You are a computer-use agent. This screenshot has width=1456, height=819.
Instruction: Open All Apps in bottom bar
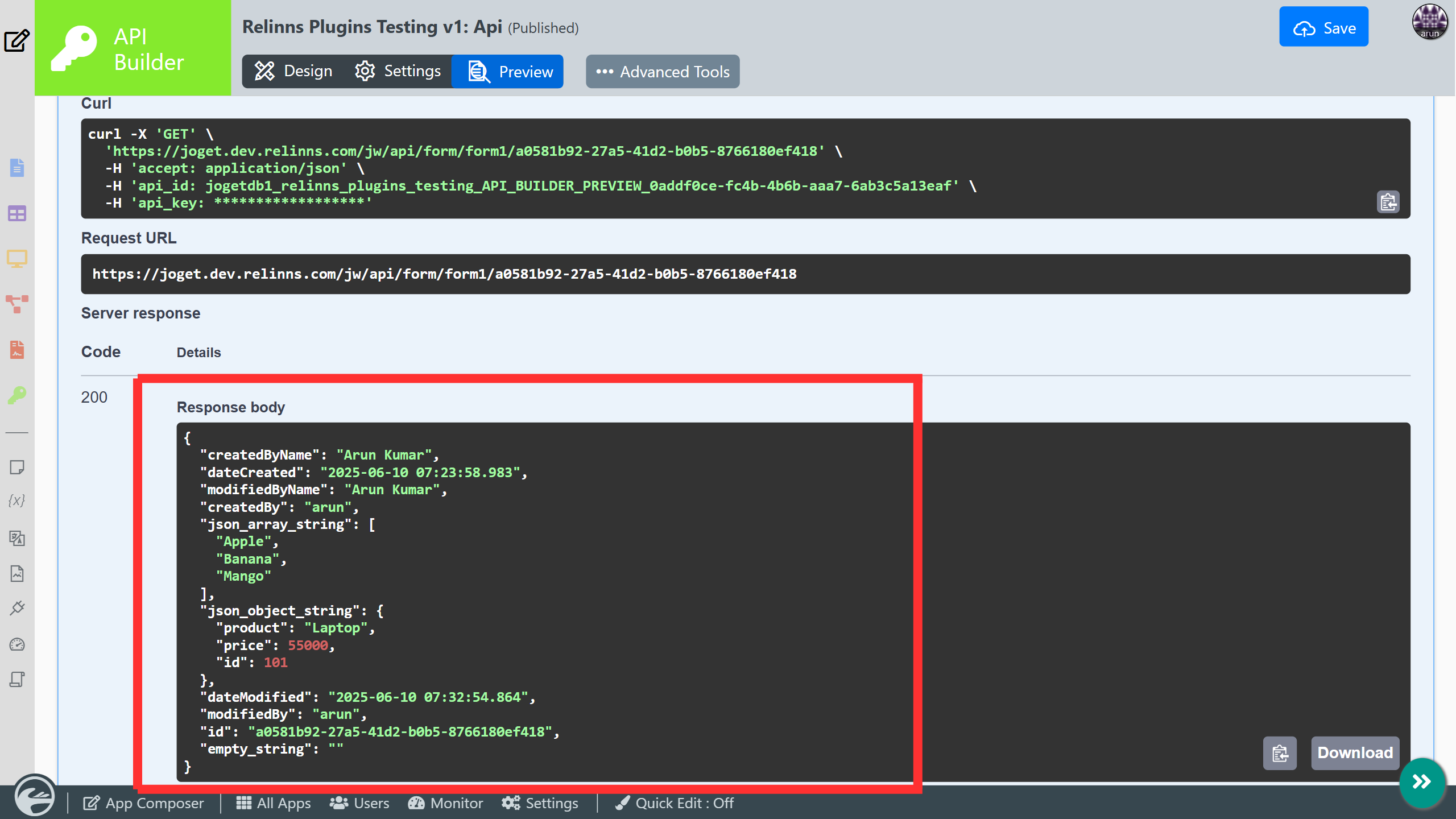[x=274, y=803]
